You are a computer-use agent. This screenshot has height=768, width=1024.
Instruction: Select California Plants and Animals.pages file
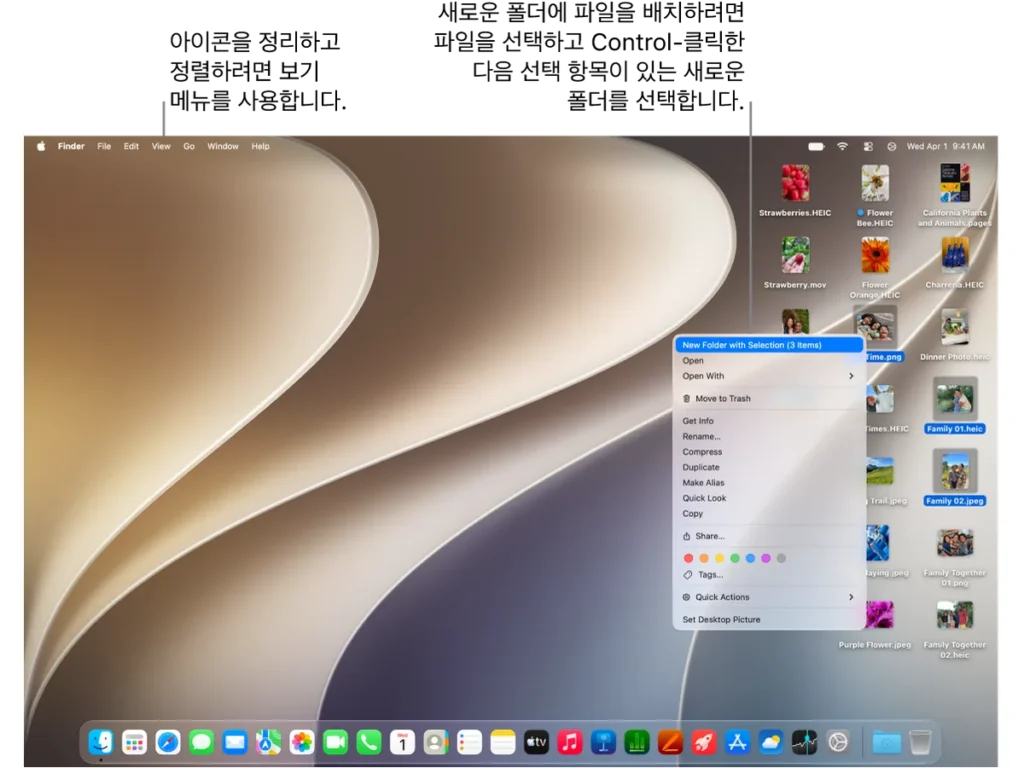point(955,195)
